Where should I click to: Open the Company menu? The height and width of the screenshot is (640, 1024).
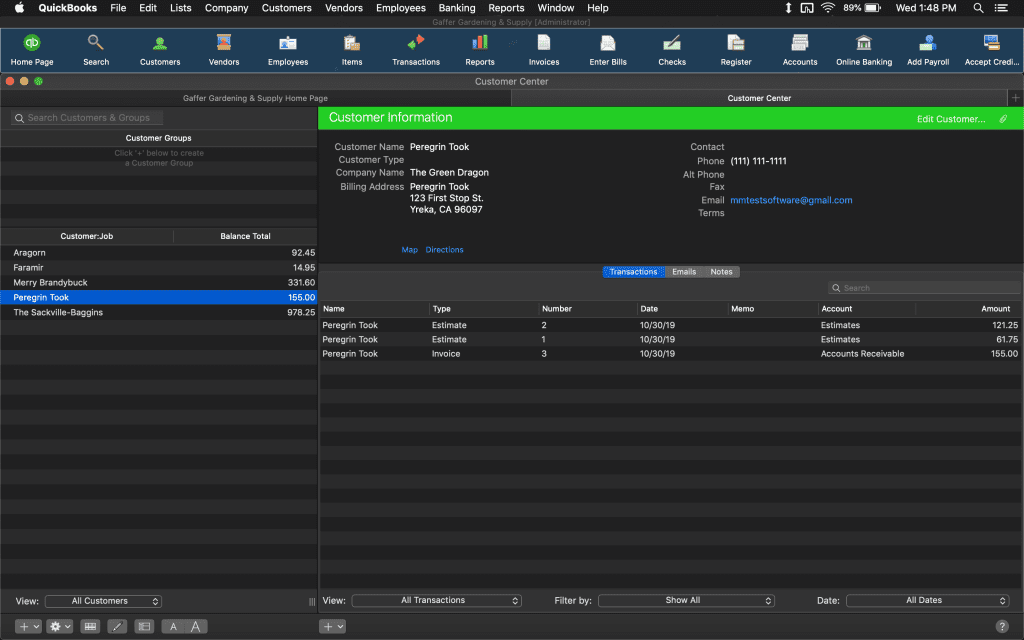227,8
